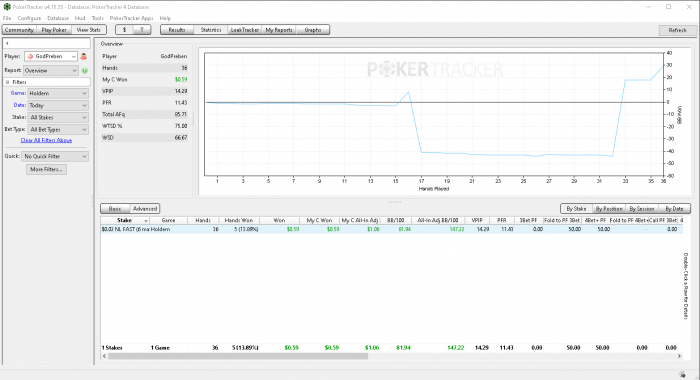Collapse the Filters section

(x=7, y=82)
